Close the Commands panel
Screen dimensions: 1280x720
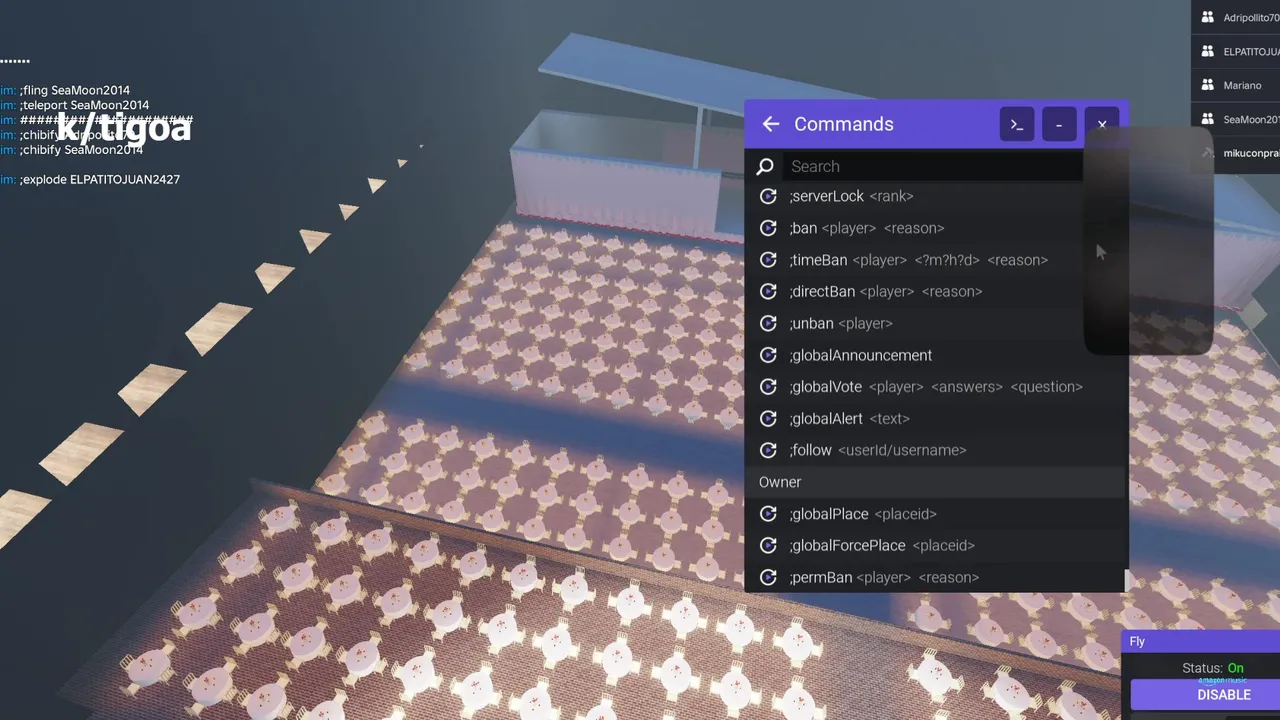click(x=1102, y=124)
